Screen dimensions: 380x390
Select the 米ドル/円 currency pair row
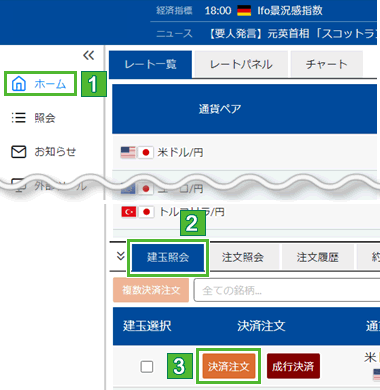point(245,152)
